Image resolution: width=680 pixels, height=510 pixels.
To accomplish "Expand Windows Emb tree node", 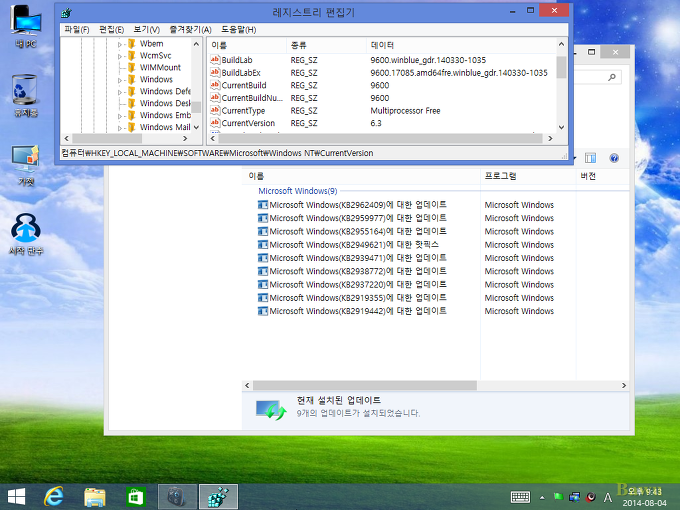I will tap(120, 116).
